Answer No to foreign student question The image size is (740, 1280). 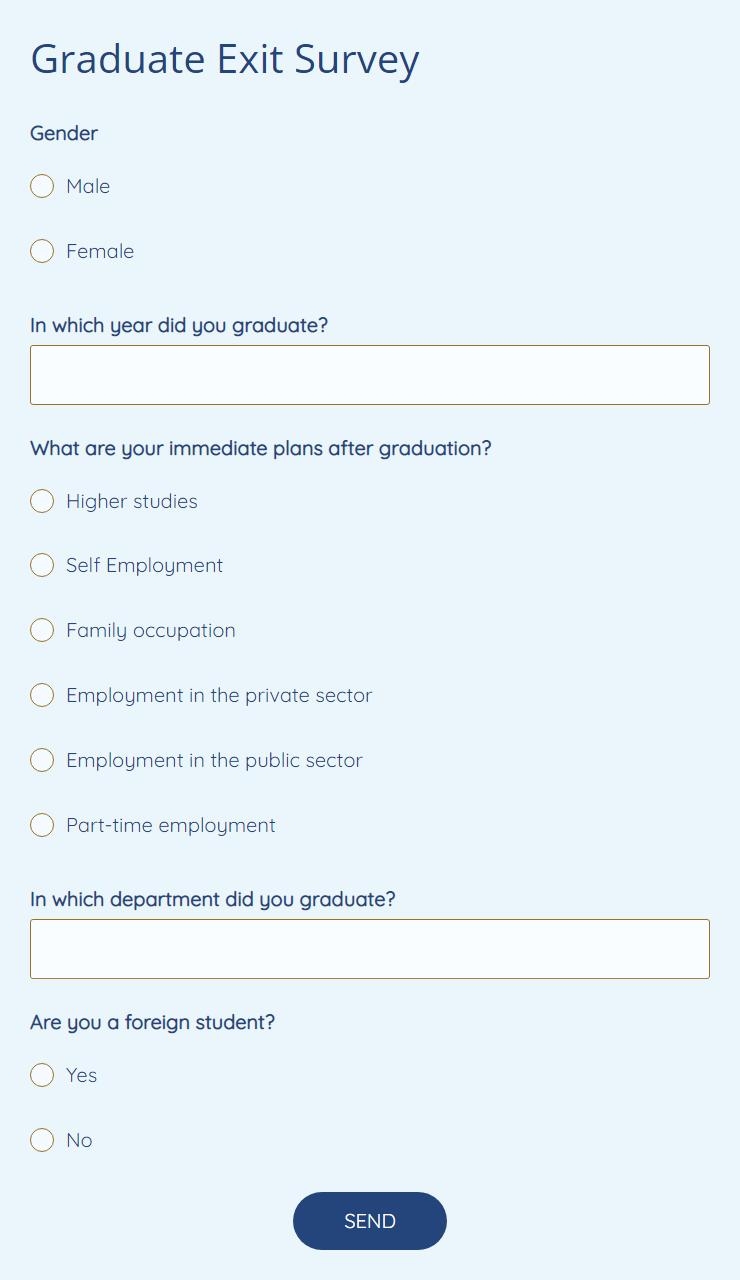point(42,1140)
